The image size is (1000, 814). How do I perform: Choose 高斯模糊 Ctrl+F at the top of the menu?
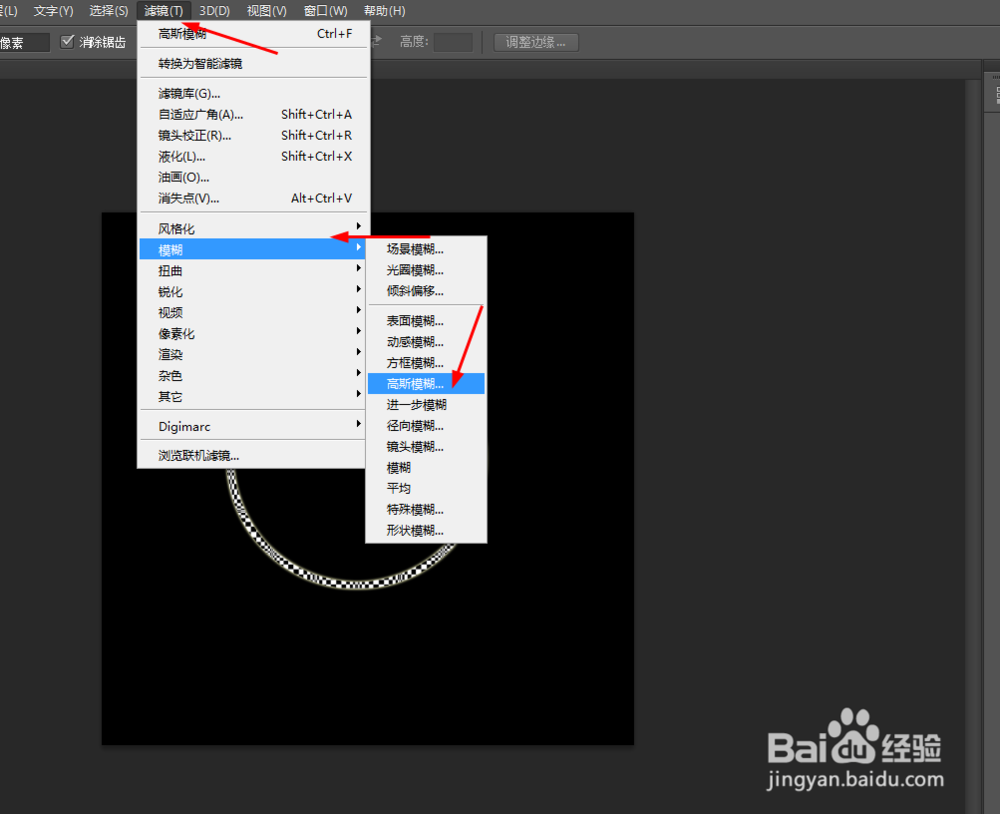(x=254, y=34)
